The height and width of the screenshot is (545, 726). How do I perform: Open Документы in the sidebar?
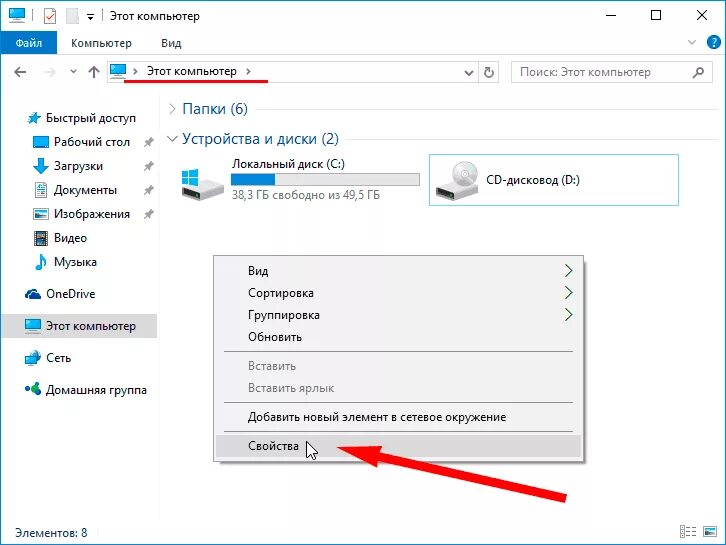(85, 190)
